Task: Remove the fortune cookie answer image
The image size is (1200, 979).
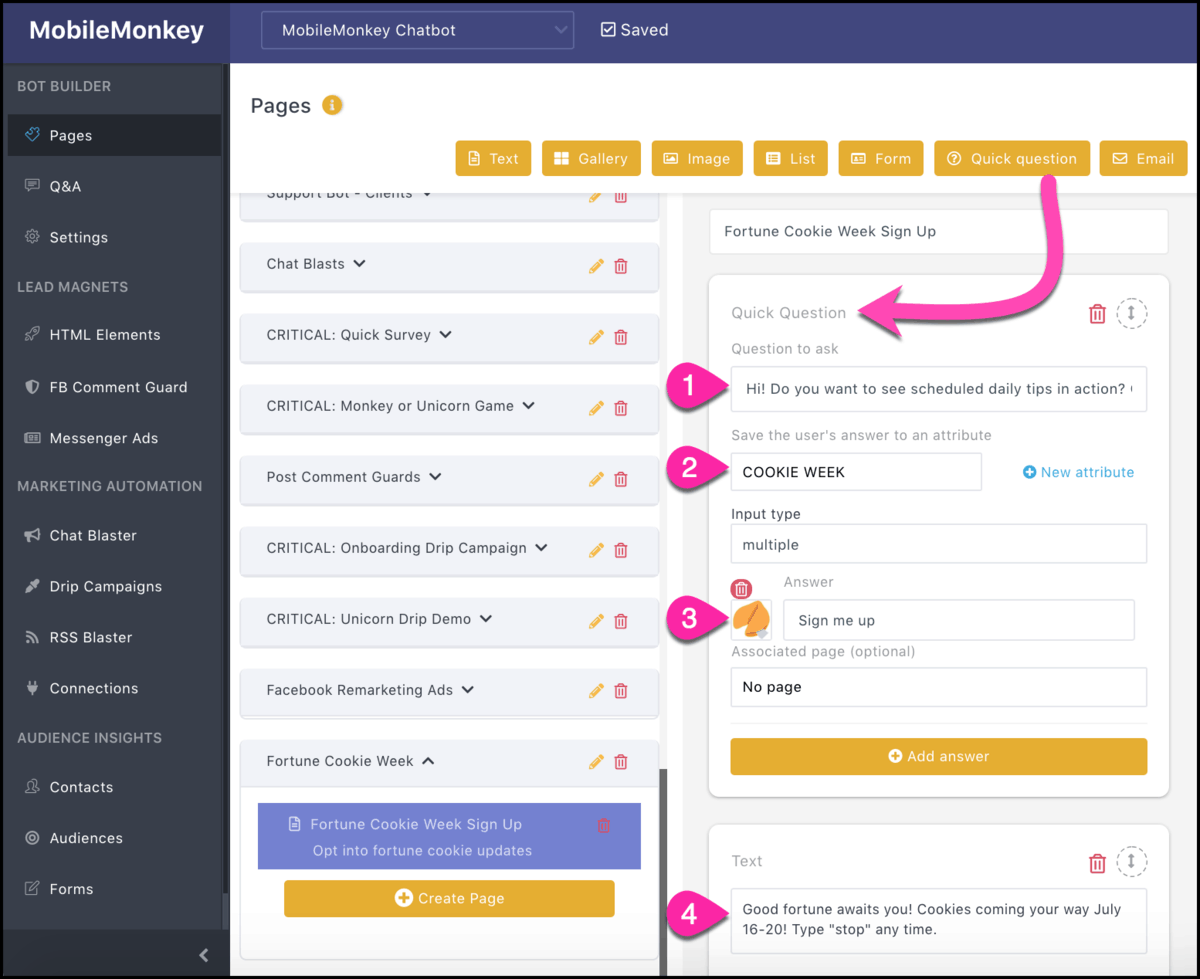Action: coord(741,589)
